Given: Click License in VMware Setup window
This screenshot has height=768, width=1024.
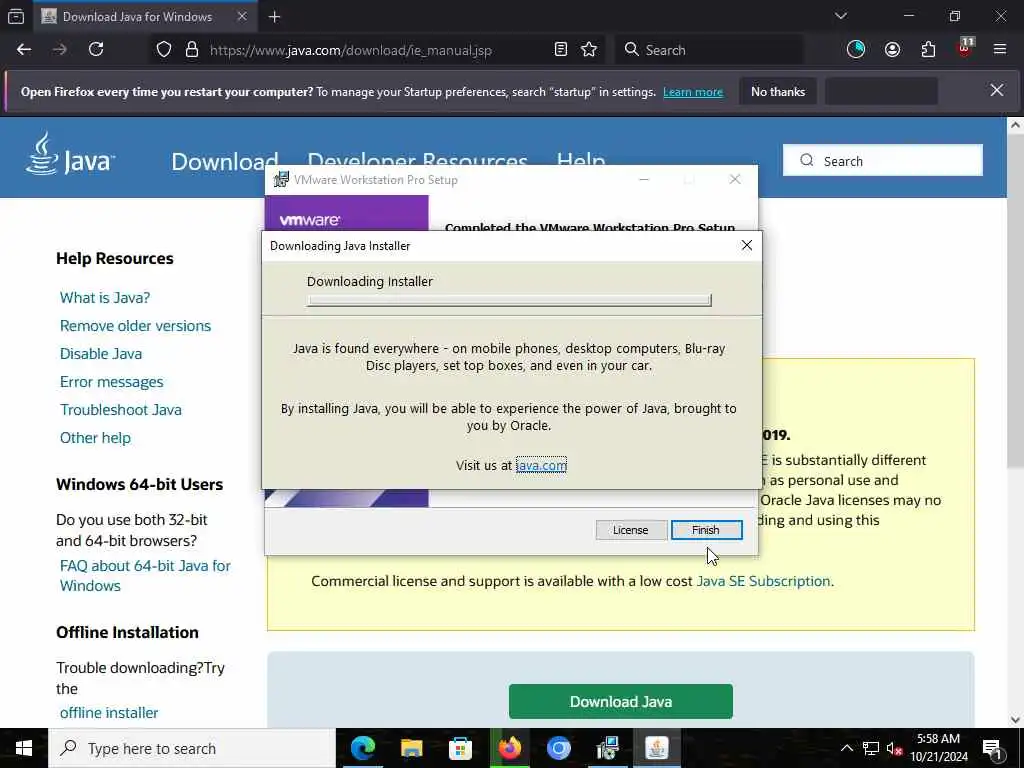Looking at the screenshot, I should pyautogui.click(x=630, y=530).
